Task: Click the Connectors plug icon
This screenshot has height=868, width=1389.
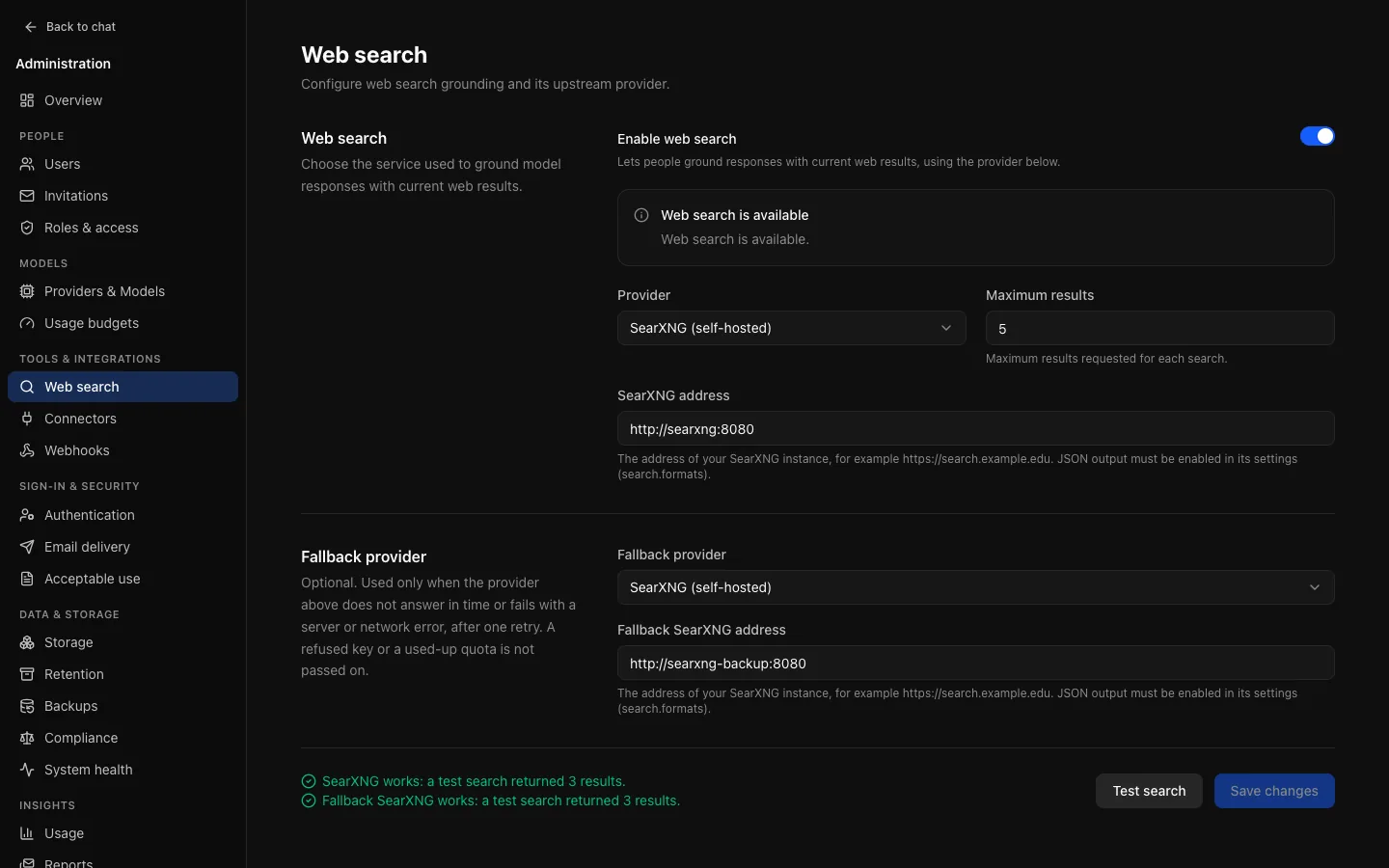Action: [27, 419]
